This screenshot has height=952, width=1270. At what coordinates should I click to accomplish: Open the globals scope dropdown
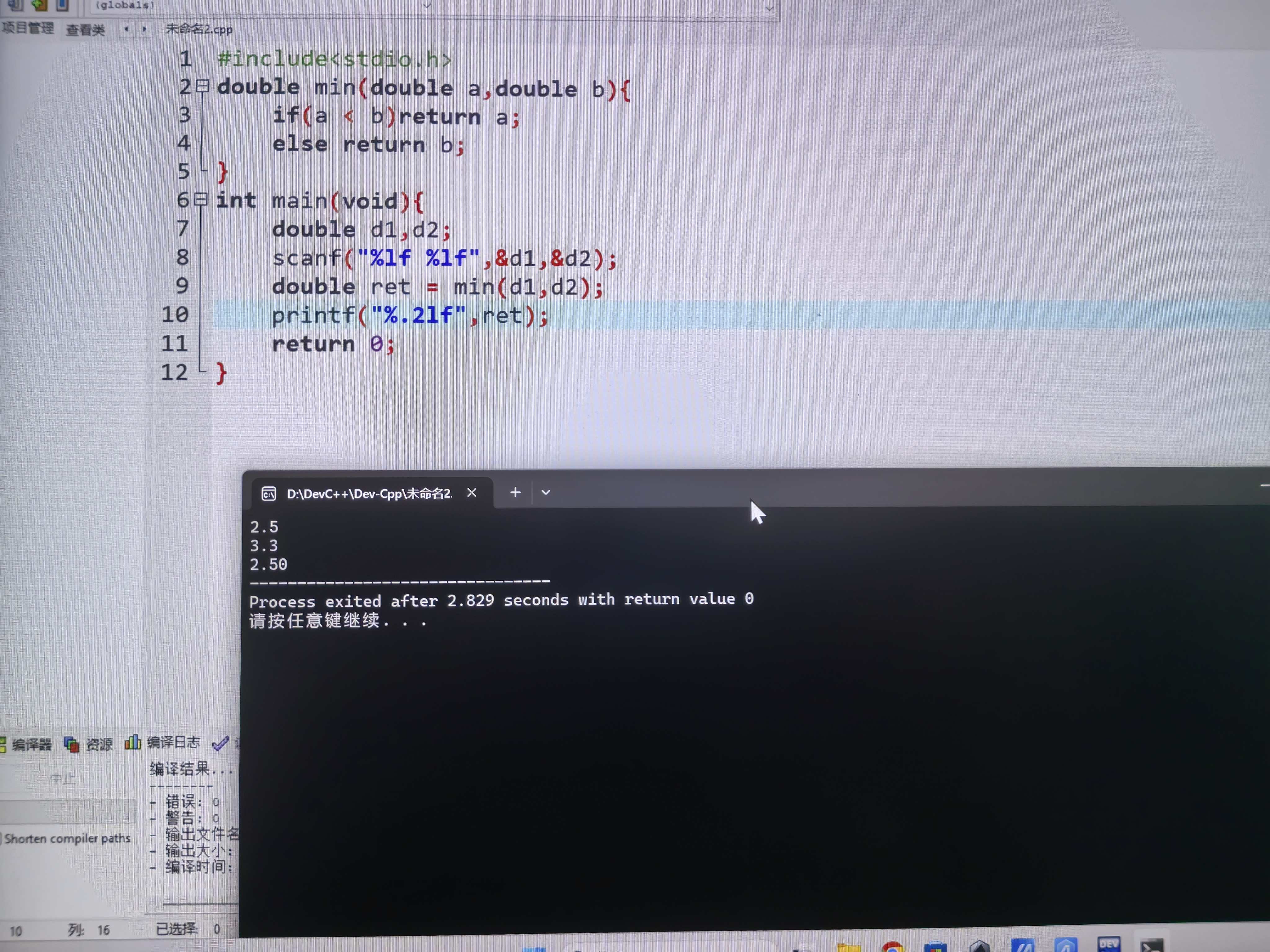426,6
